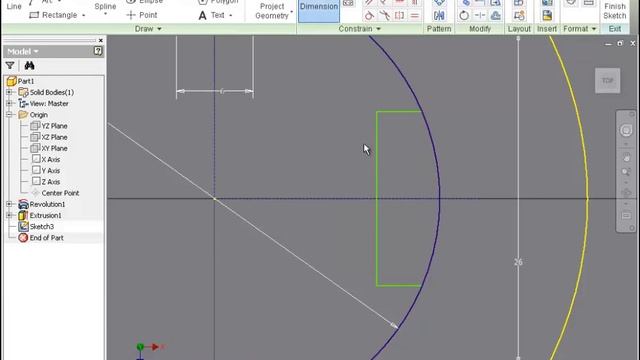Click the Pan tool in navigation bar

click(626, 158)
